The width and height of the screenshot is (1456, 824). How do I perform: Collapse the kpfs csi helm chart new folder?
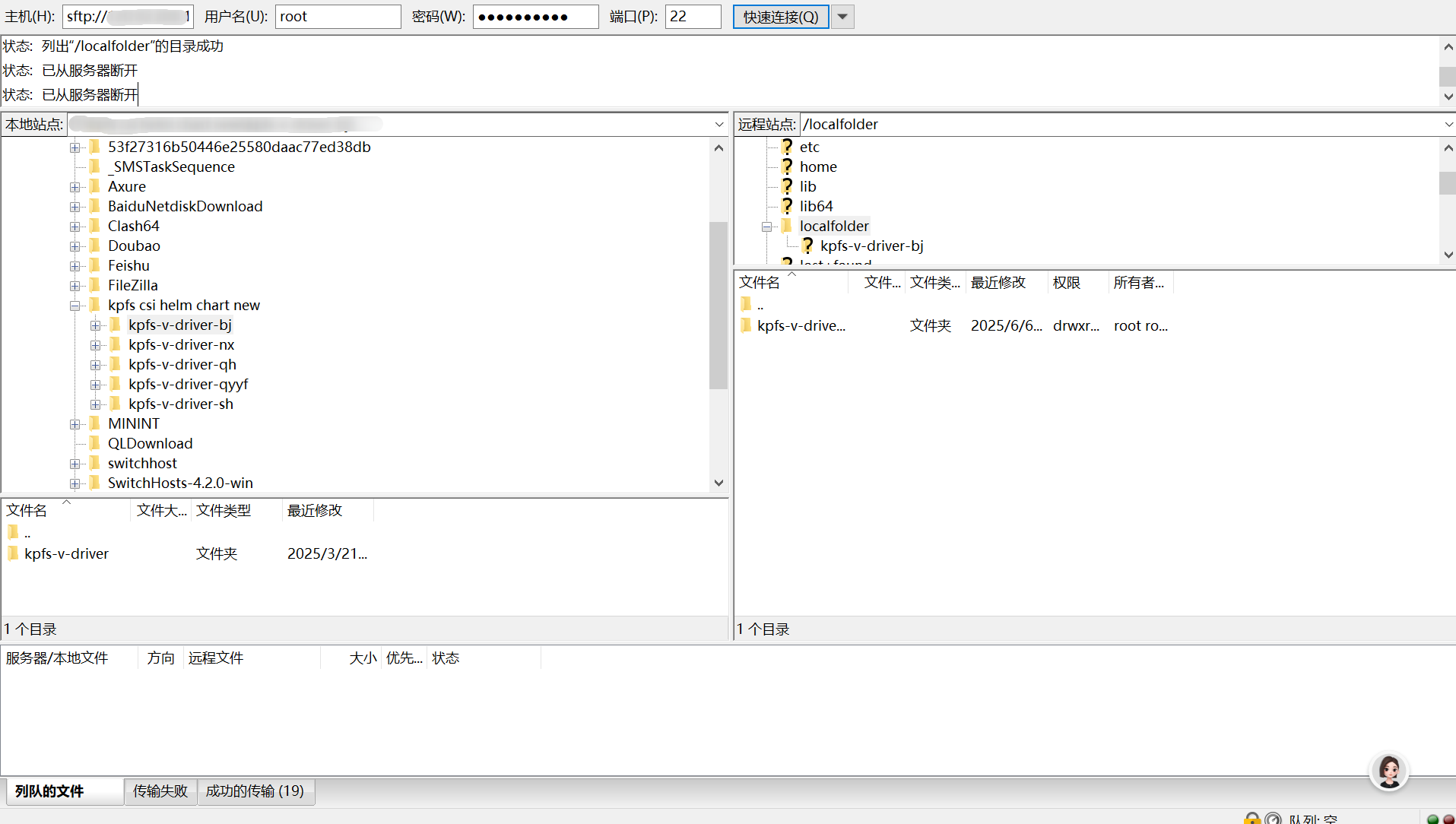pos(75,306)
